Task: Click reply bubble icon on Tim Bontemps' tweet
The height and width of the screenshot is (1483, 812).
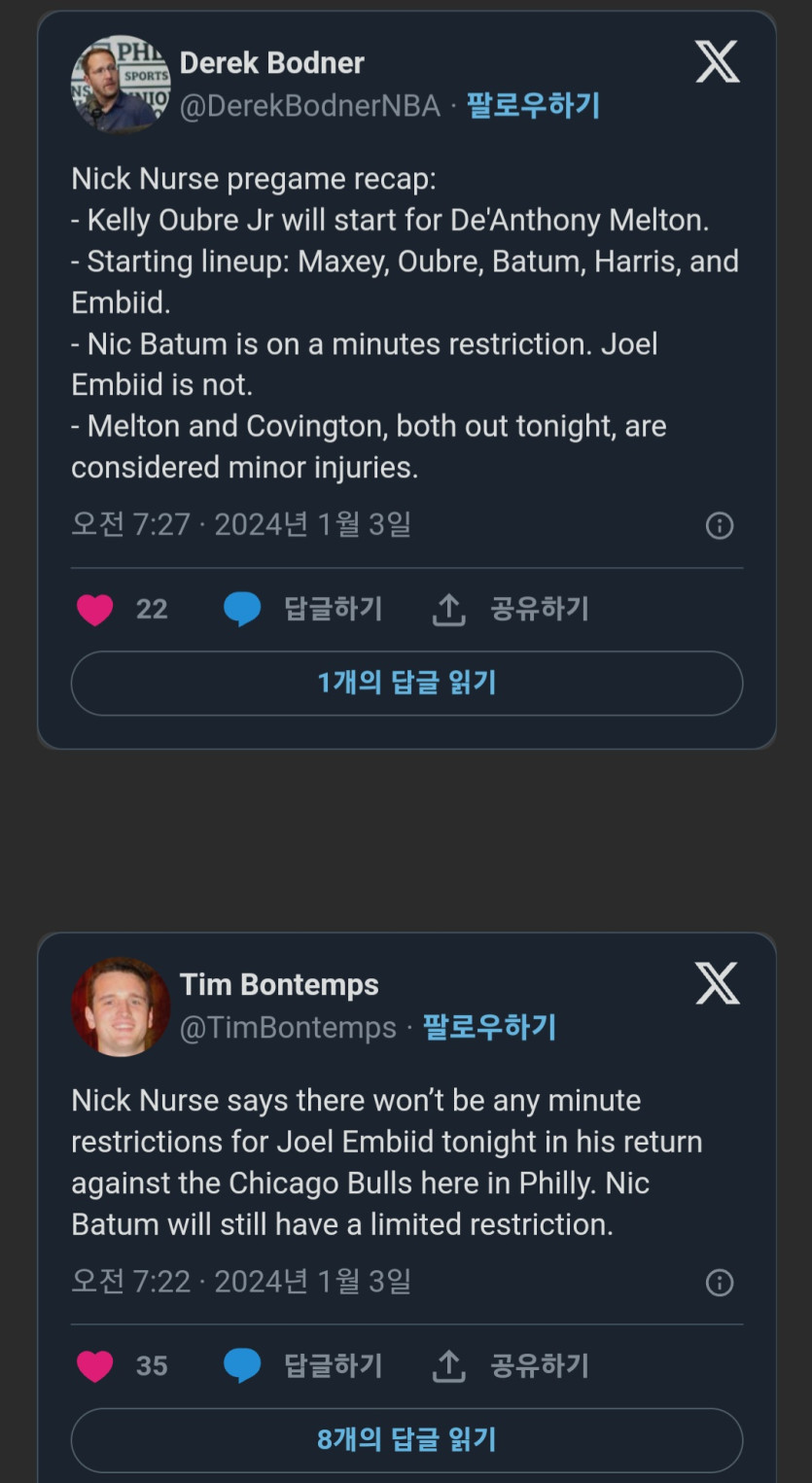Action: (x=242, y=1366)
